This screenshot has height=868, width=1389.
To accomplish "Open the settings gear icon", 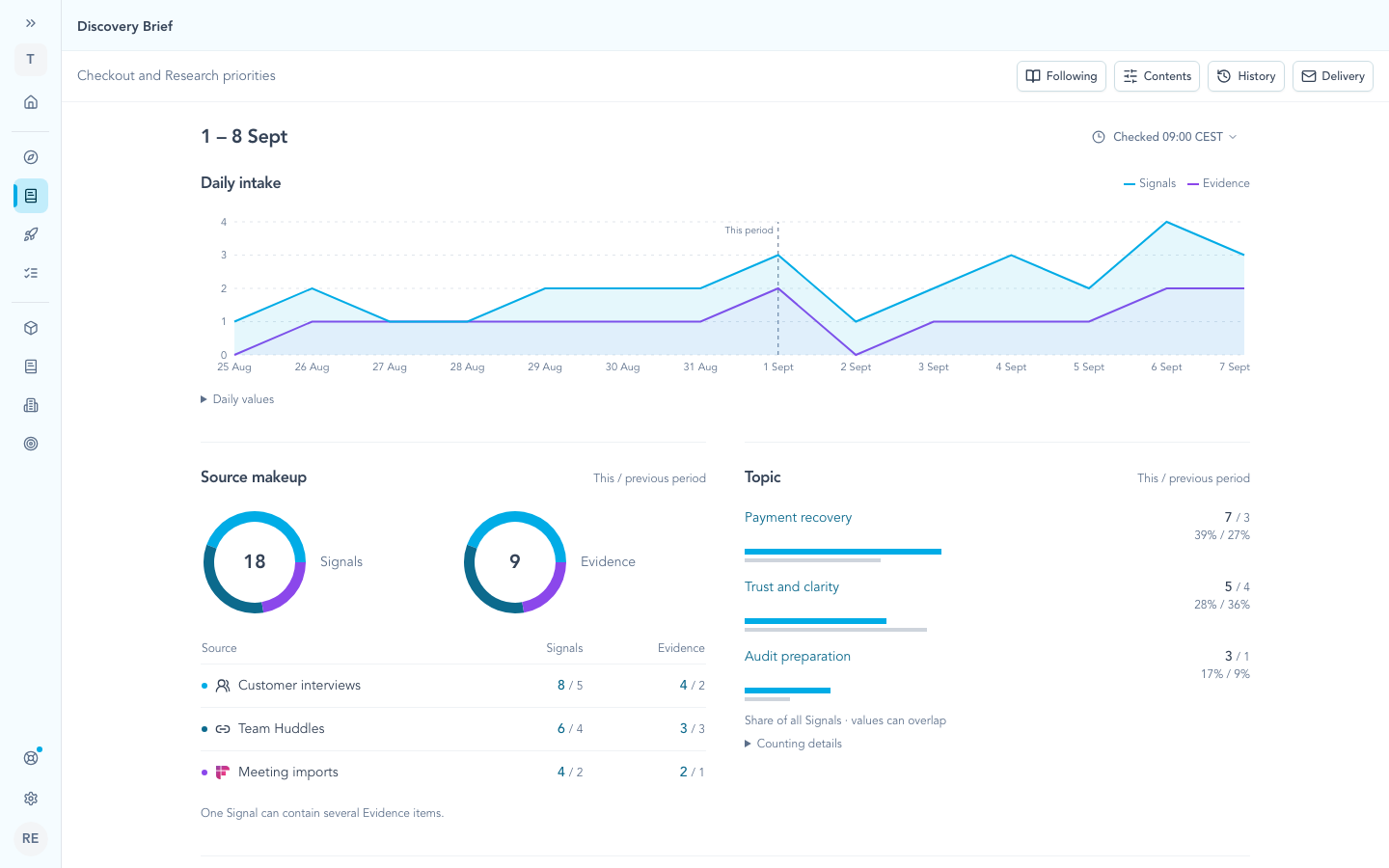I will (x=31, y=799).
